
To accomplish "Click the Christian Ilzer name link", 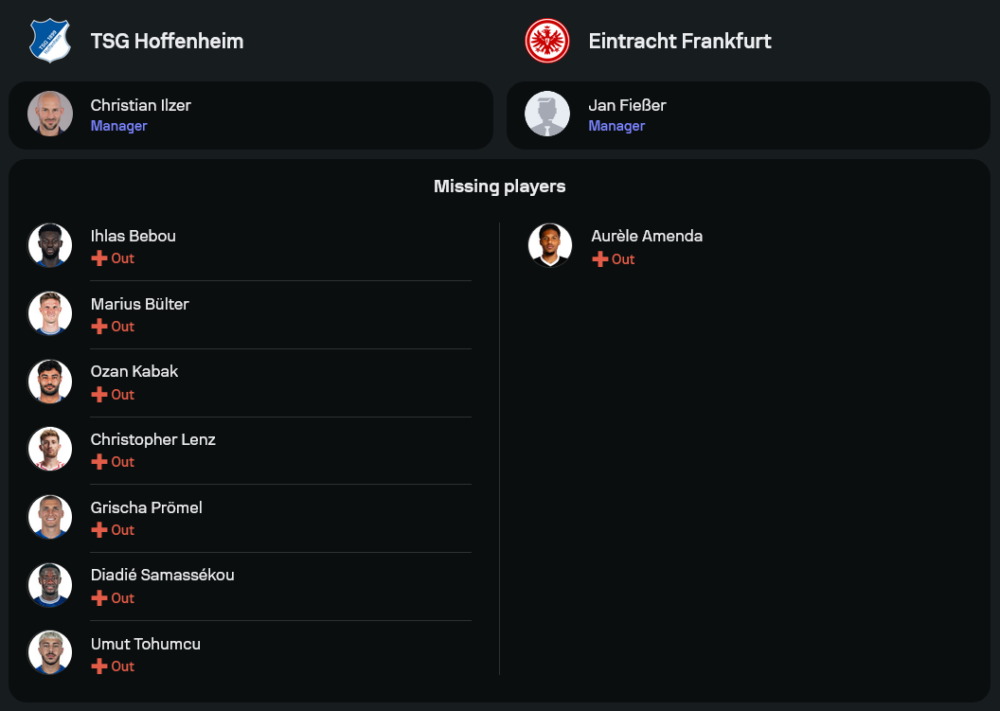I will point(141,105).
